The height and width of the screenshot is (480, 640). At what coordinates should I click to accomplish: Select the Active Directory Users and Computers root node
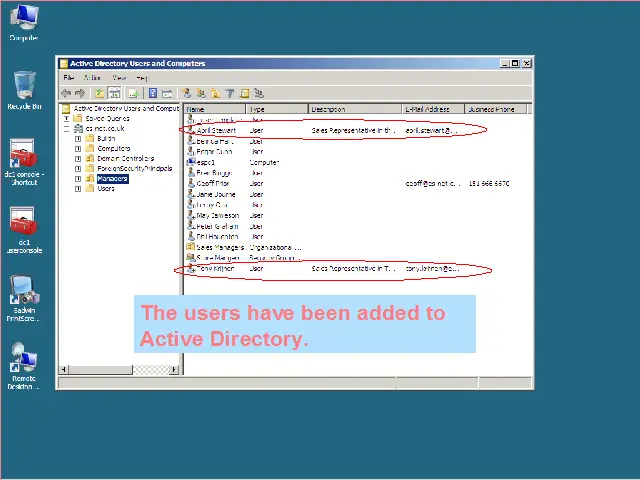click(126, 108)
